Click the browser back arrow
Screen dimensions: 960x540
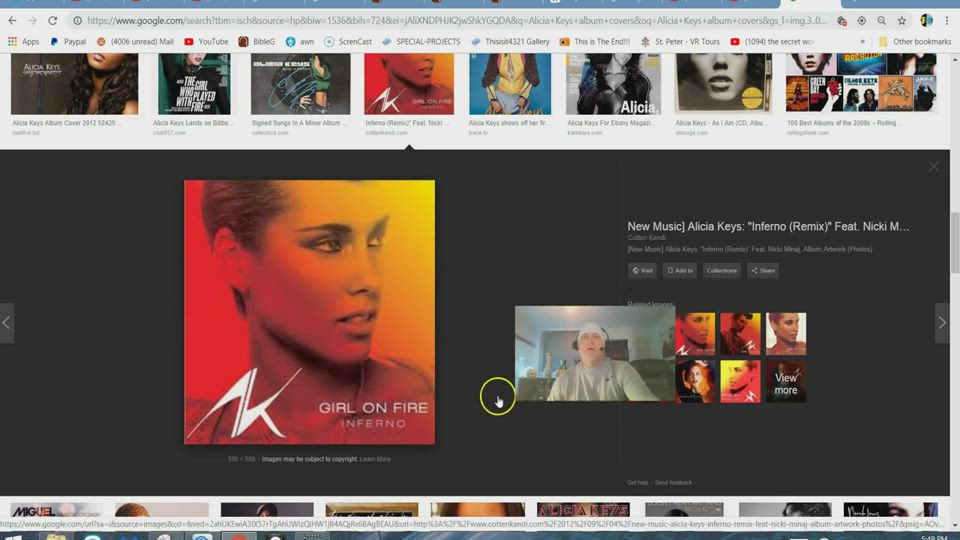12,21
